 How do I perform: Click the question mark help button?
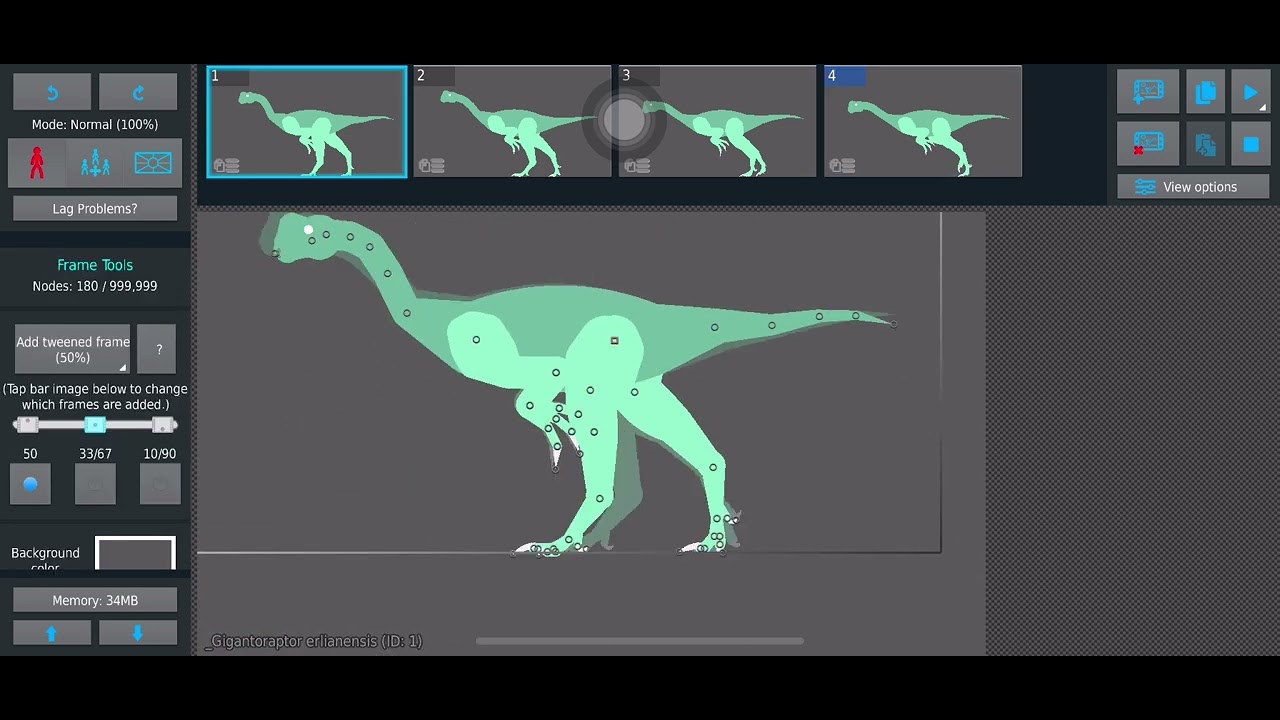pos(158,349)
